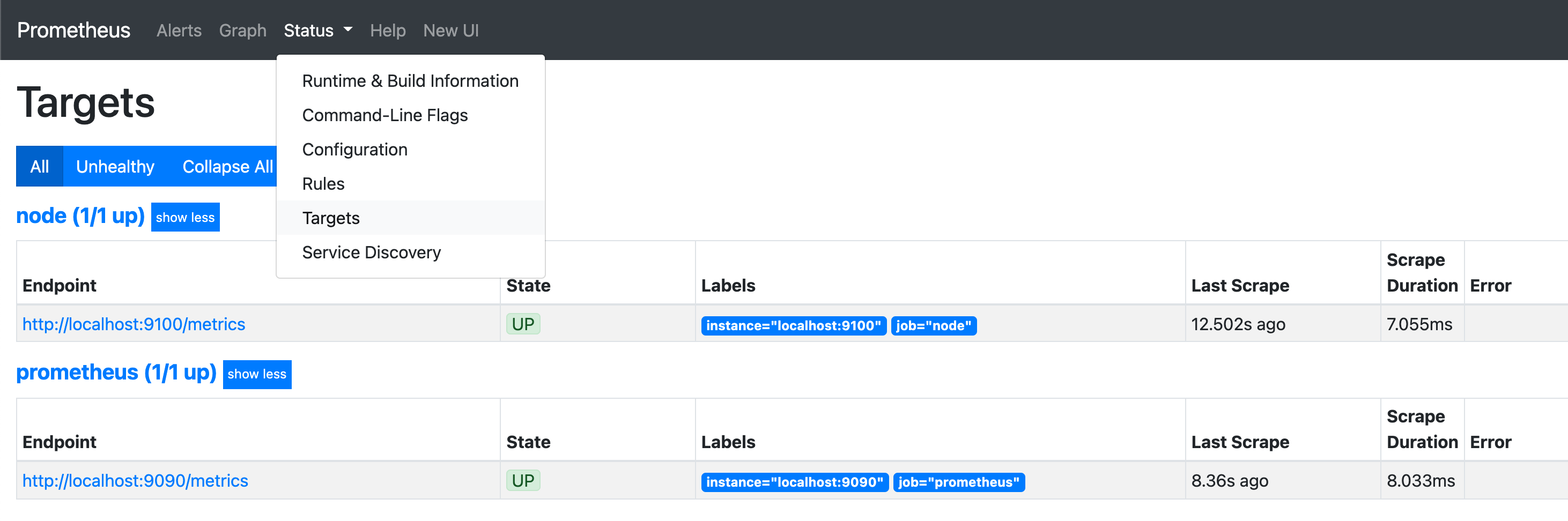
Task: Click Scrape Duration header in prometheus table
Action: [x=1422, y=429]
